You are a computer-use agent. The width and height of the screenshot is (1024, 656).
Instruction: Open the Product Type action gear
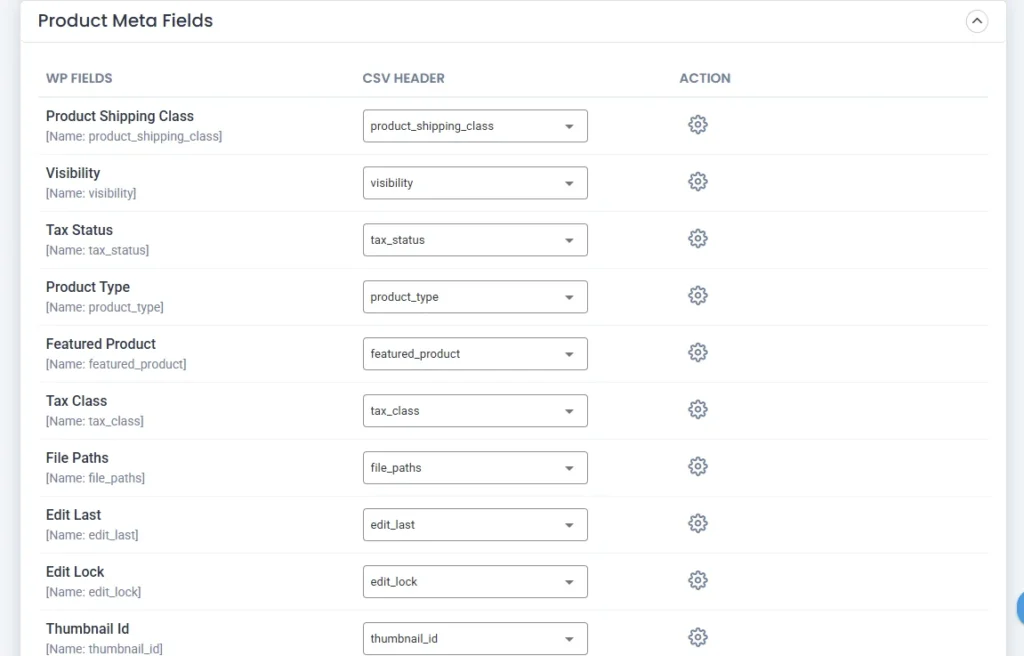coord(698,296)
